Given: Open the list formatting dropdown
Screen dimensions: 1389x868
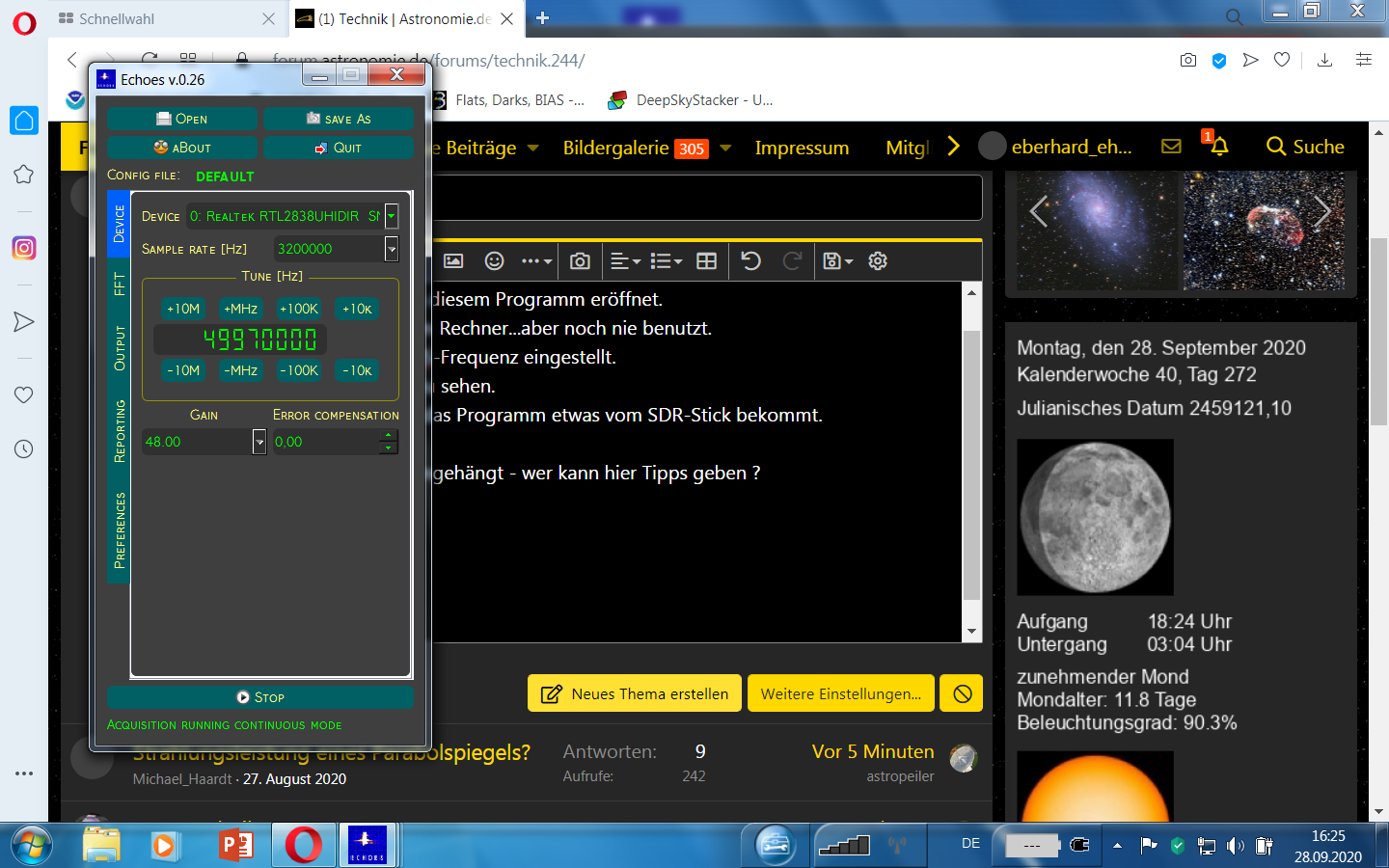Looking at the screenshot, I should point(667,261).
